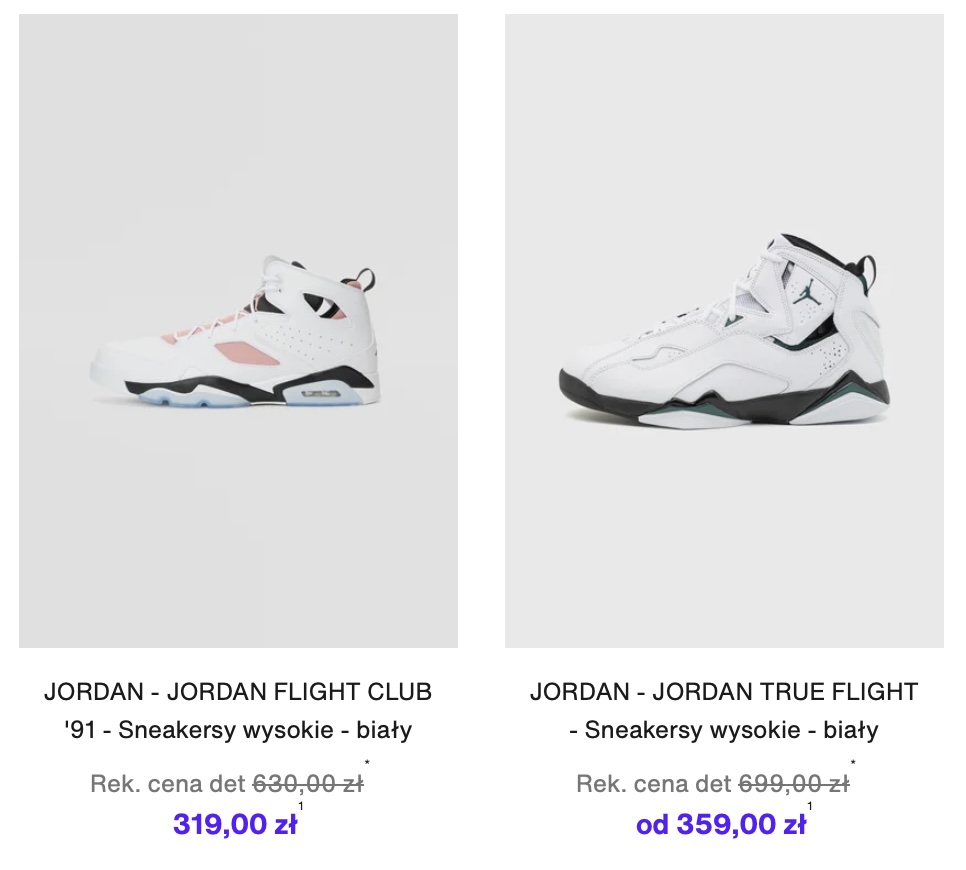966x870 pixels.
Task: Click the crossed-out 699,00 zł price
Action: tap(794, 784)
